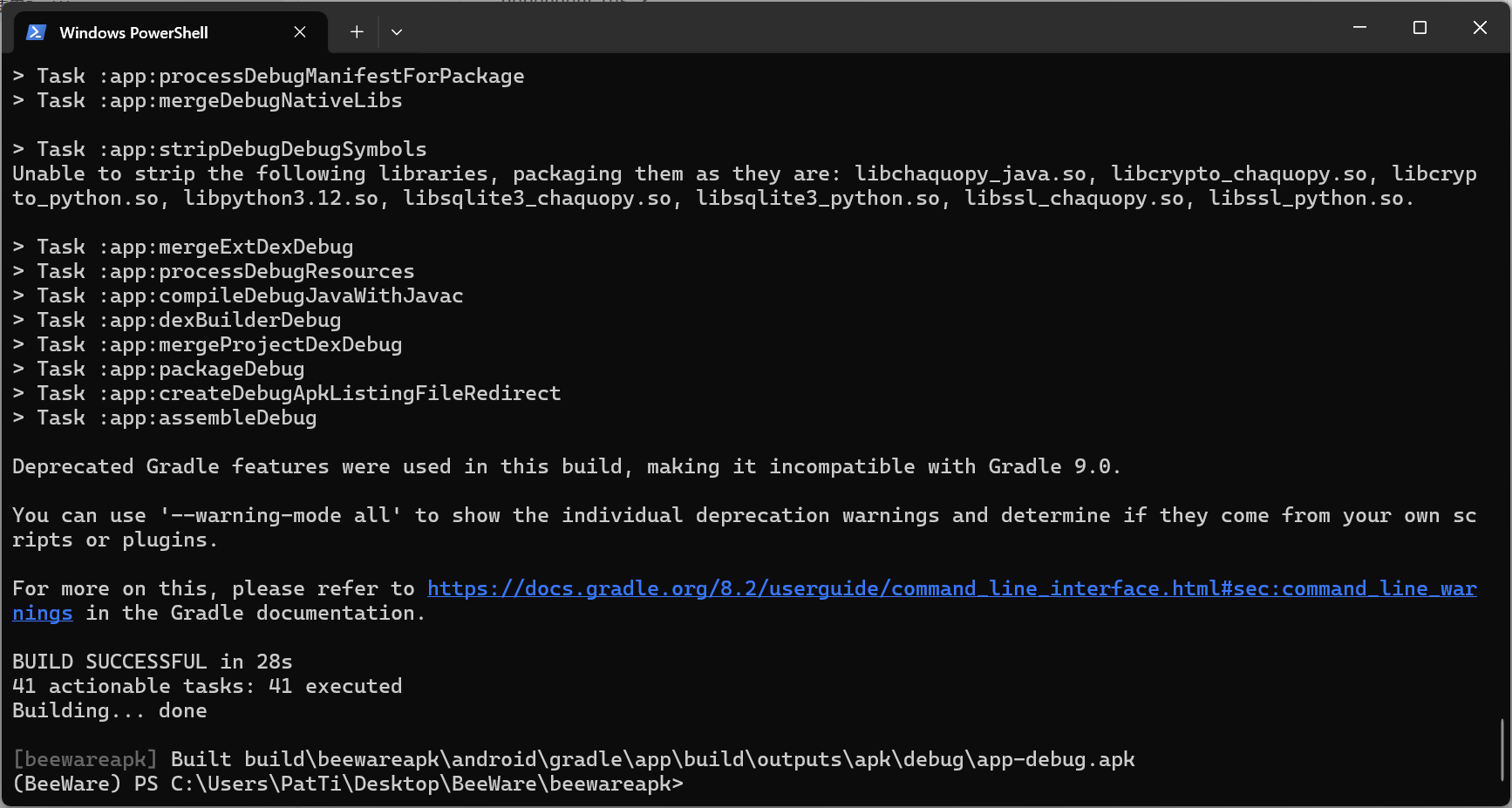
Task: Click 'Task :app:mergeProjectDexDebug' line
Action: pos(208,345)
